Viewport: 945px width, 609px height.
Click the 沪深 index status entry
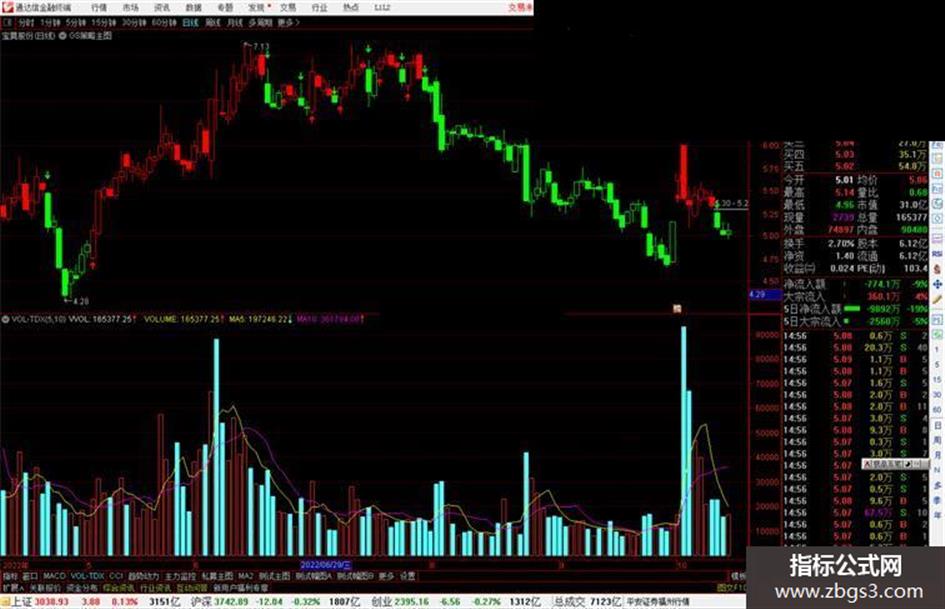[x=275, y=602]
